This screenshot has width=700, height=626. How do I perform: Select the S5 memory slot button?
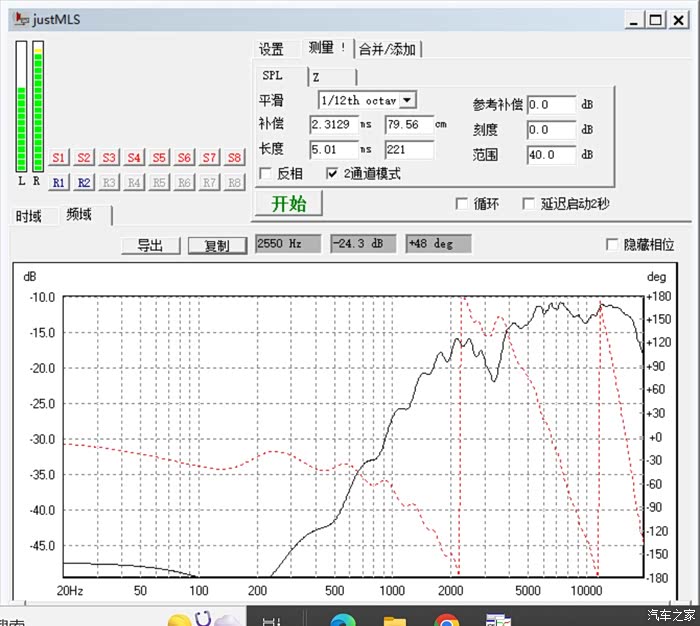tap(159, 158)
